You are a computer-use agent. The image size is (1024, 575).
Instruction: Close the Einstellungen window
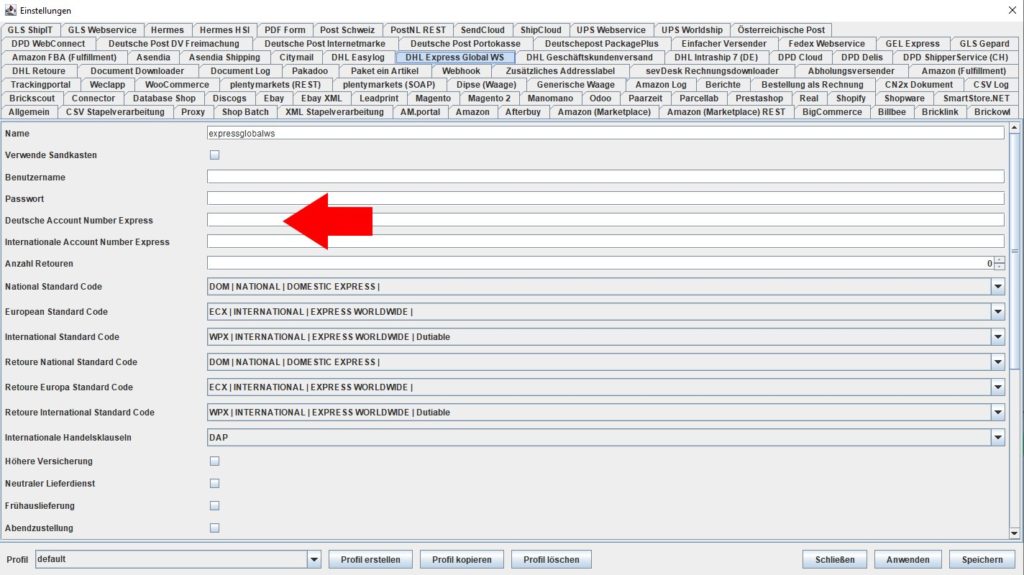[x=1012, y=10]
